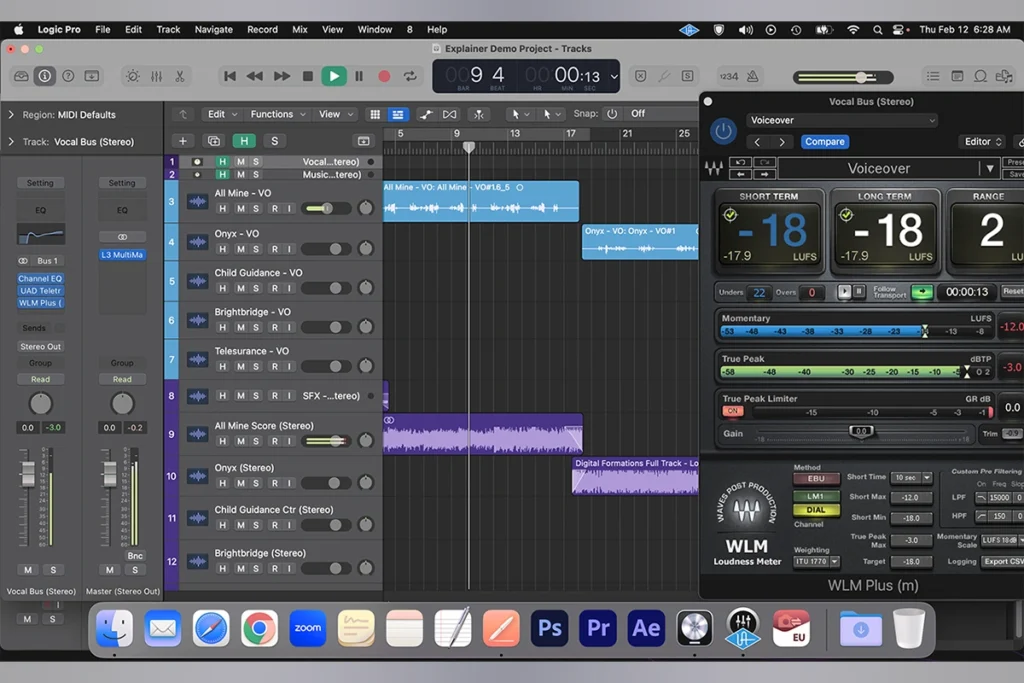
Task: Open the Channel EQ plugin slot
Action: pyautogui.click(x=40, y=278)
